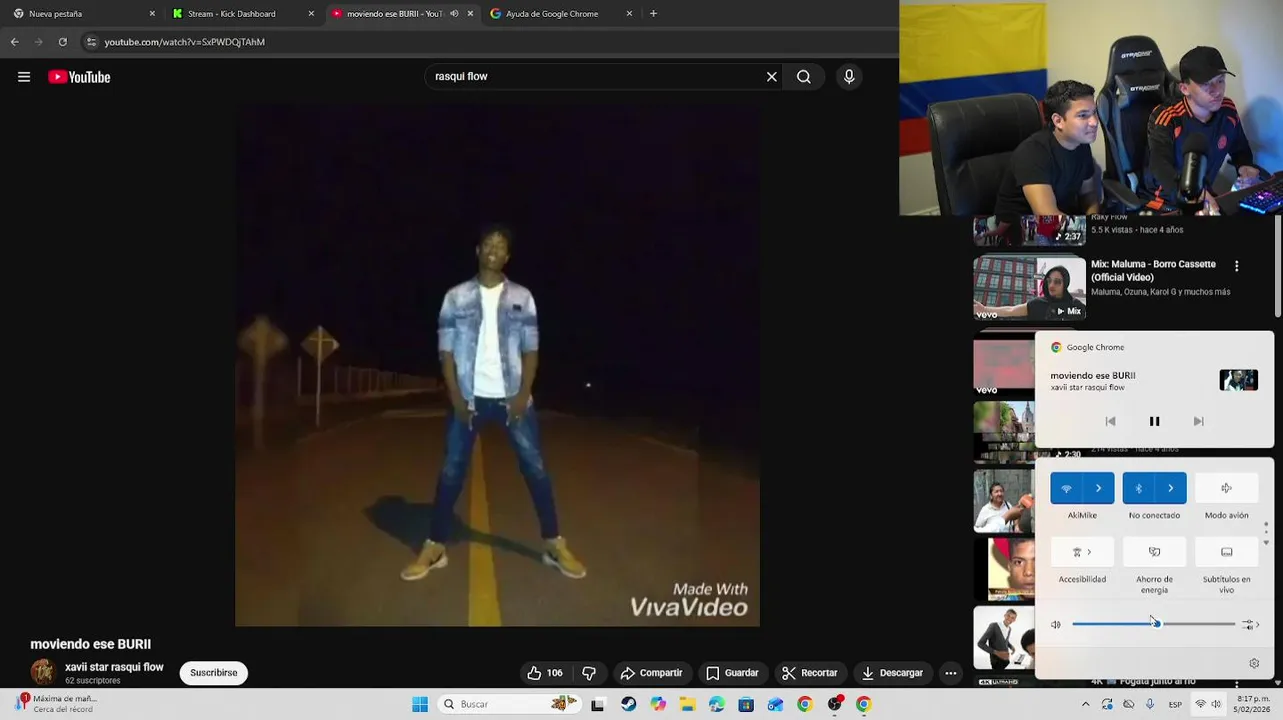Switch to Stream - Kick Dashboard tab

click(242, 14)
